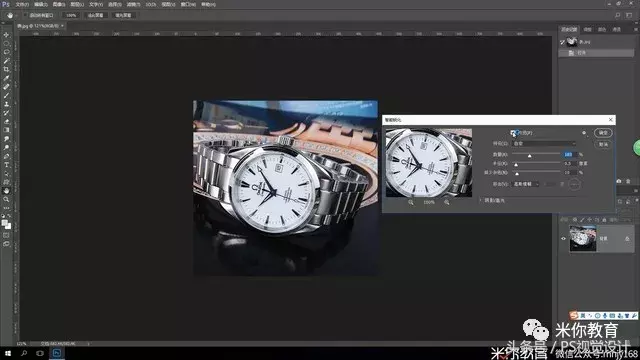This screenshot has height=360, width=640.
Task: Click the zoom-out magnifier under dialog preview
Action: point(411,202)
